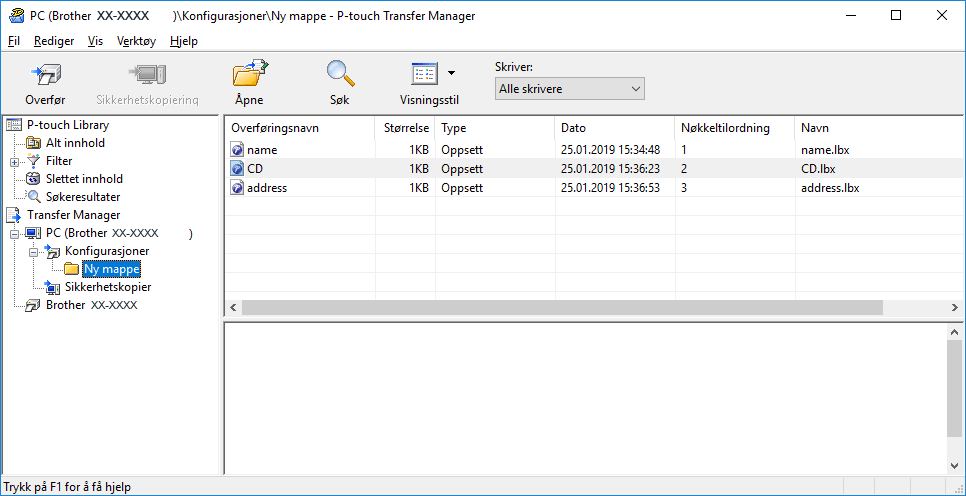Sort by Nøkkeltilordning column header
The width and height of the screenshot is (966, 496).
click(x=734, y=128)
